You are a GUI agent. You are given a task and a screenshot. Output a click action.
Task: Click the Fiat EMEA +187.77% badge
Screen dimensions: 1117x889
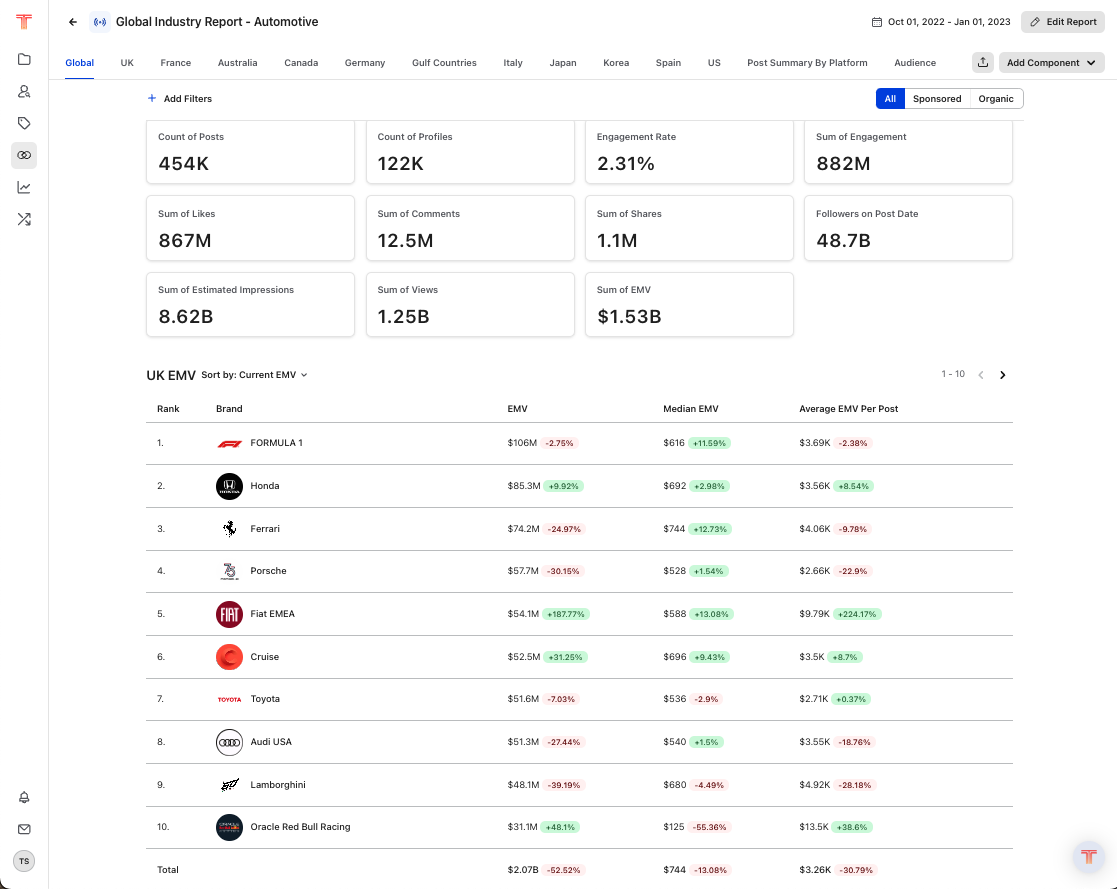point(566,614)
